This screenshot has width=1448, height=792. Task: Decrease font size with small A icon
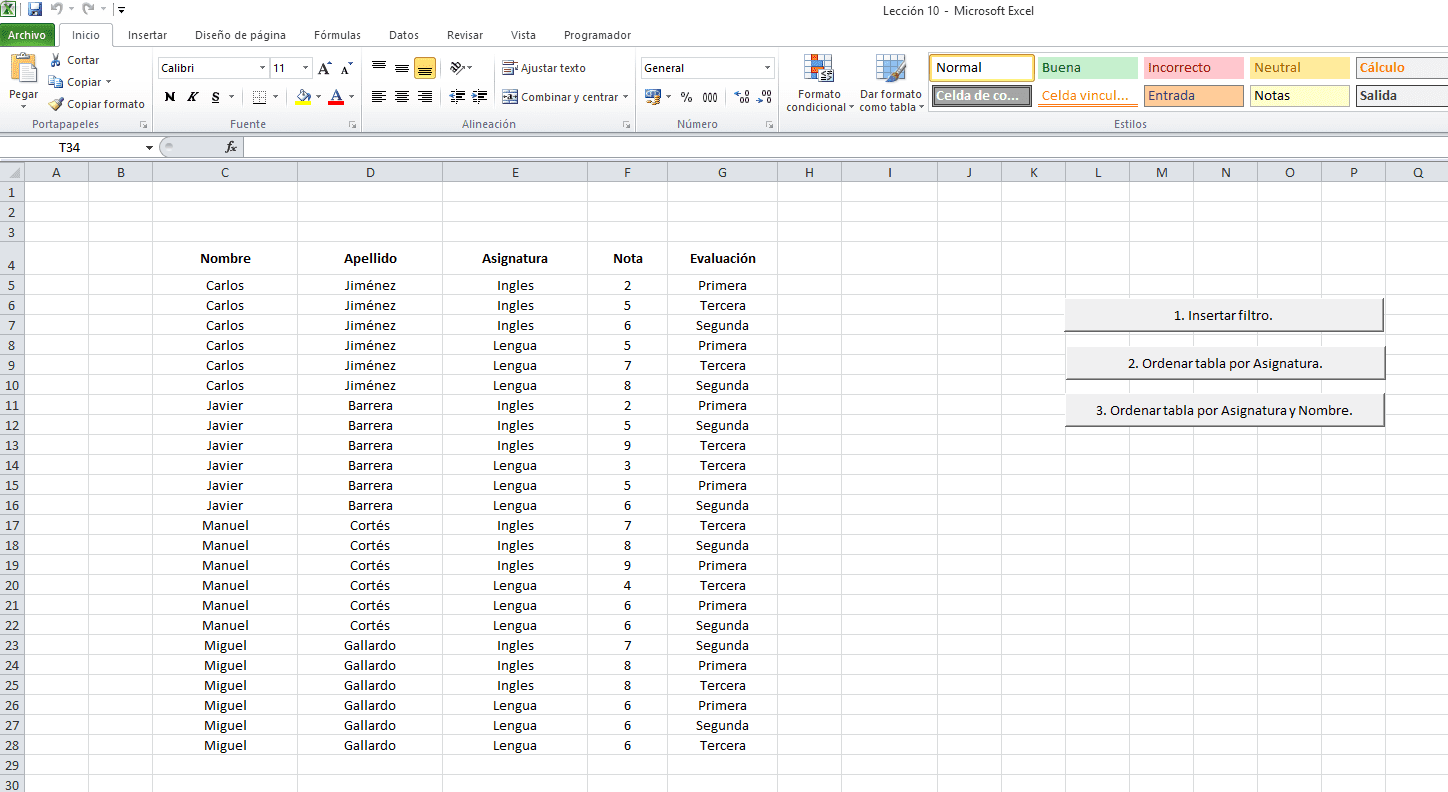pos(346,68)
